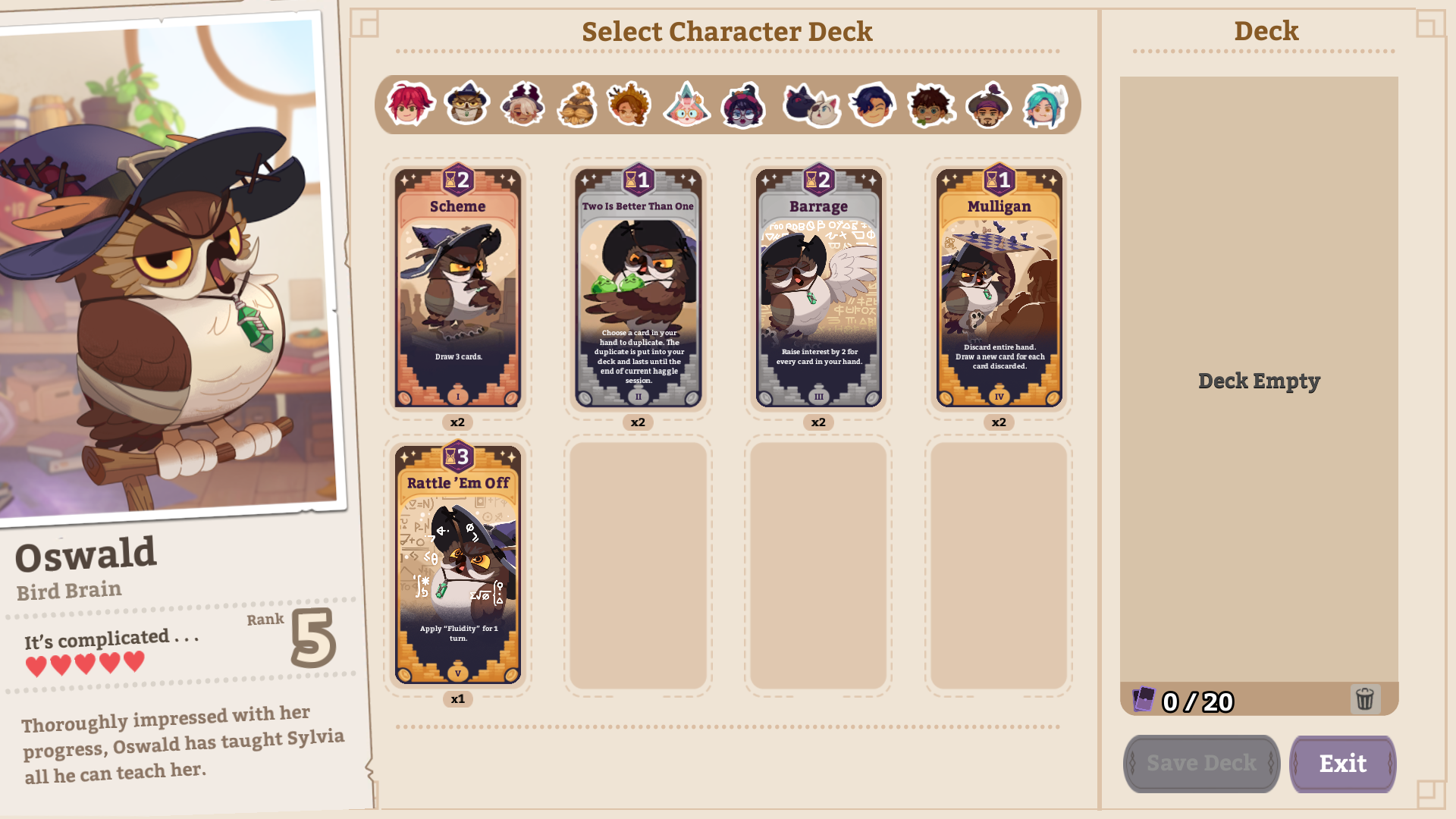Pick the curly orange-haired character portrait
This screenshot has height=819, width=1456.
(629, 104)
